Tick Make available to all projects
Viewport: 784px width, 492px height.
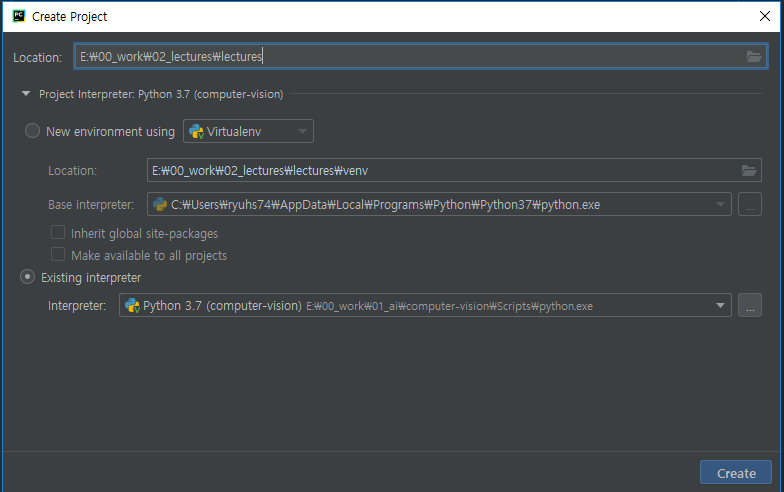pyautogui.click(x=58, y=254)
